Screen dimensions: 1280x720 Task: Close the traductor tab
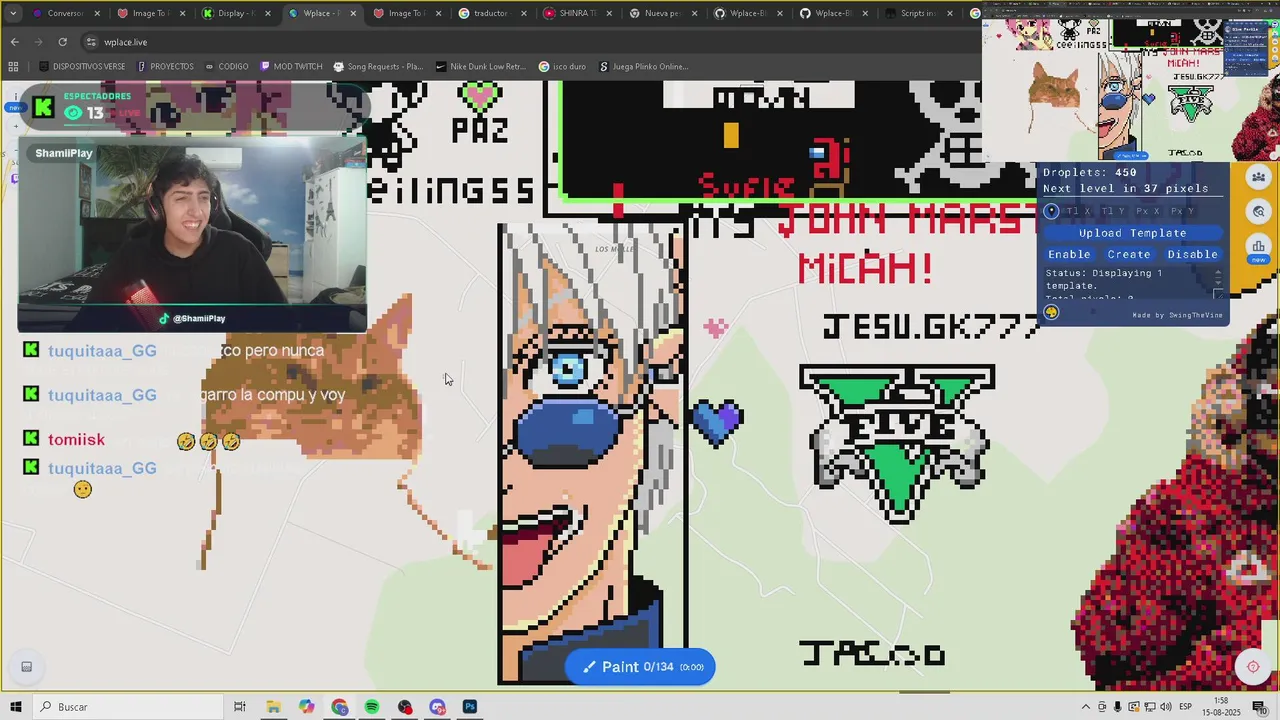pyautogui.click(x=524, y=13)
